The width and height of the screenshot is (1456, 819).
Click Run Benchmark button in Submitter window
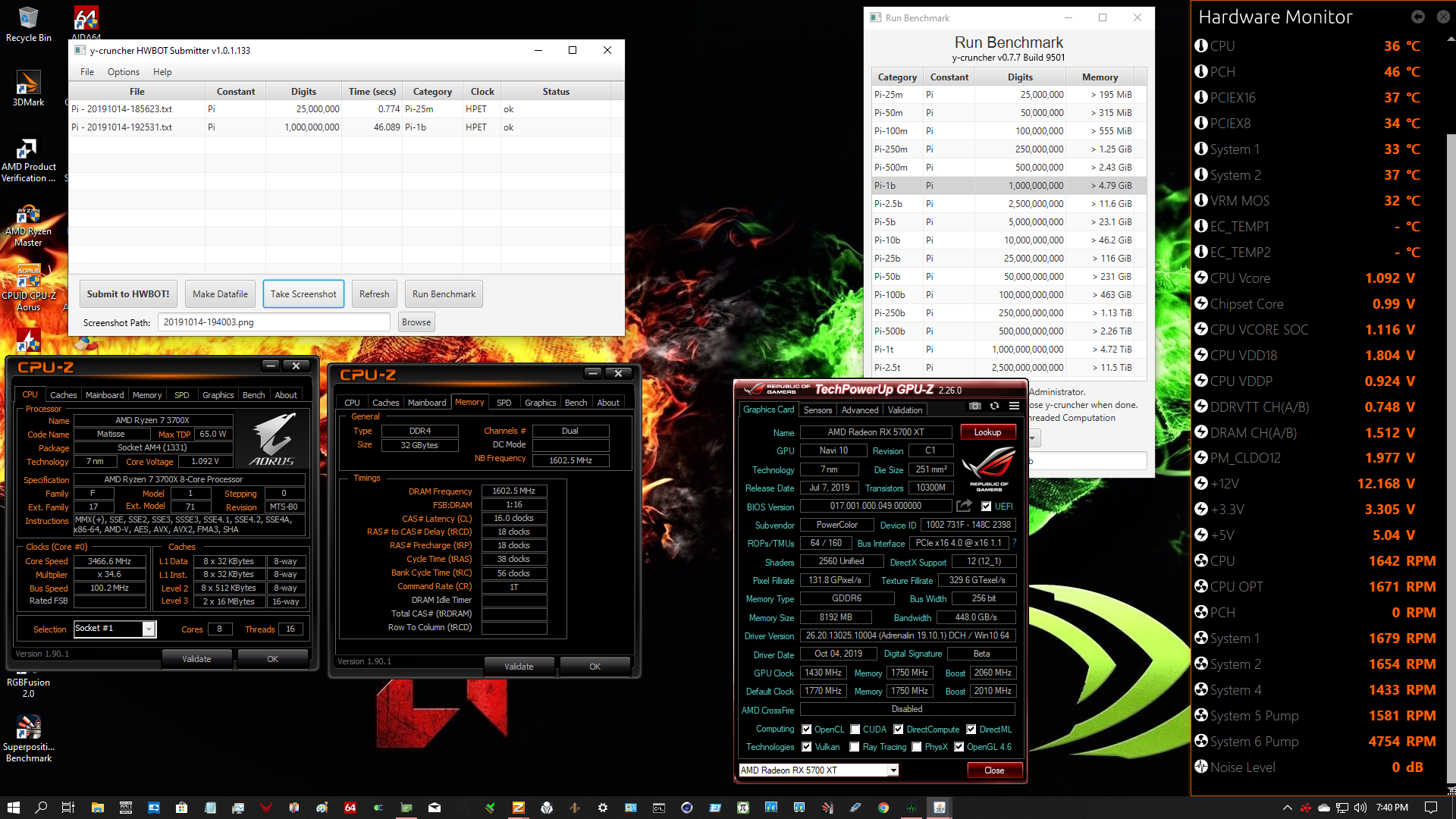pyautogui.click(x=444, y=294)
